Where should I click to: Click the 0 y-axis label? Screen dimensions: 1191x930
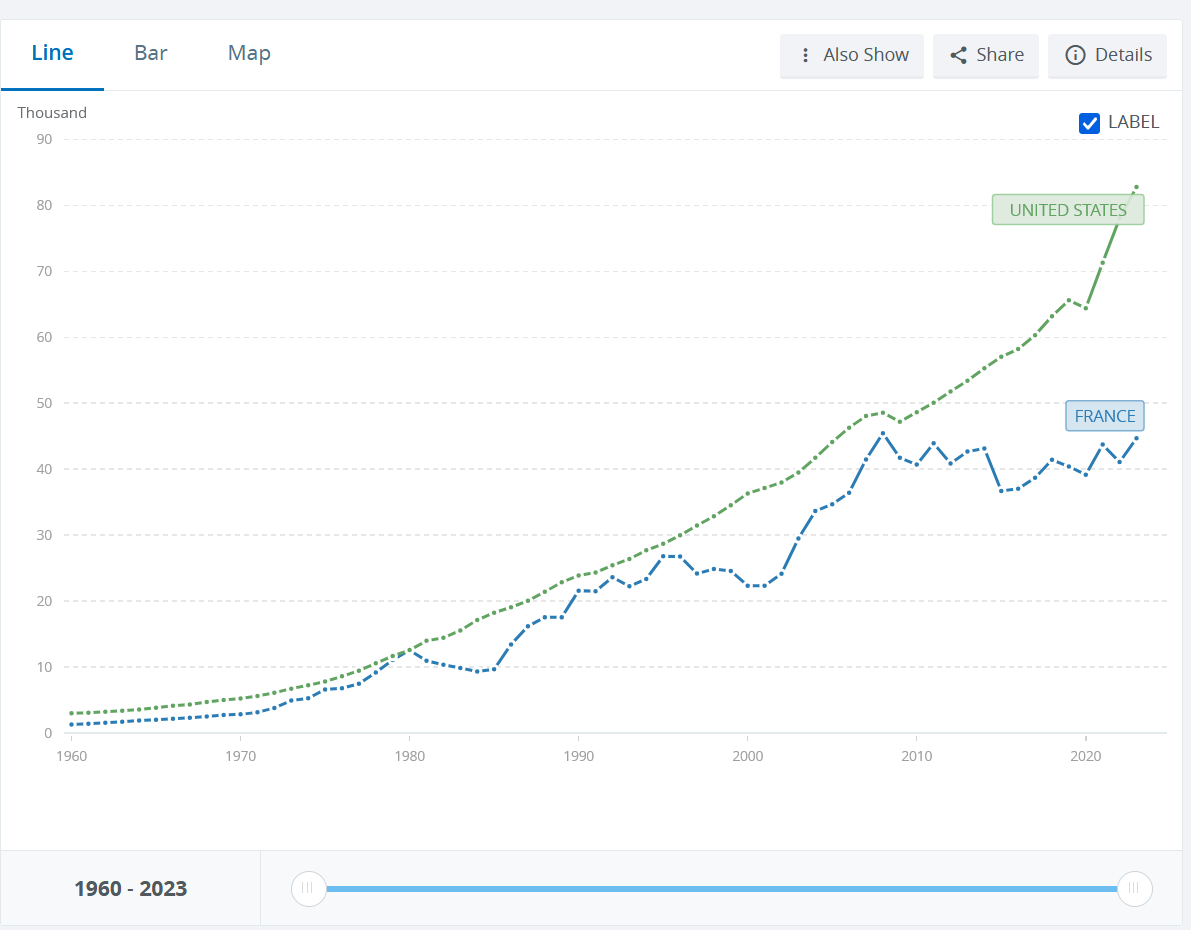tap(48, 733)
